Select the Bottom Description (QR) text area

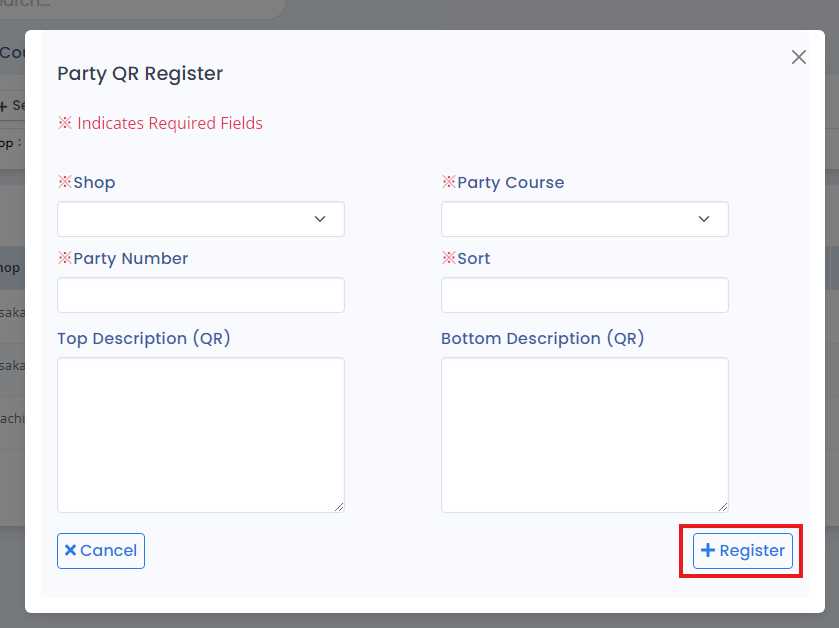[584, 434]
